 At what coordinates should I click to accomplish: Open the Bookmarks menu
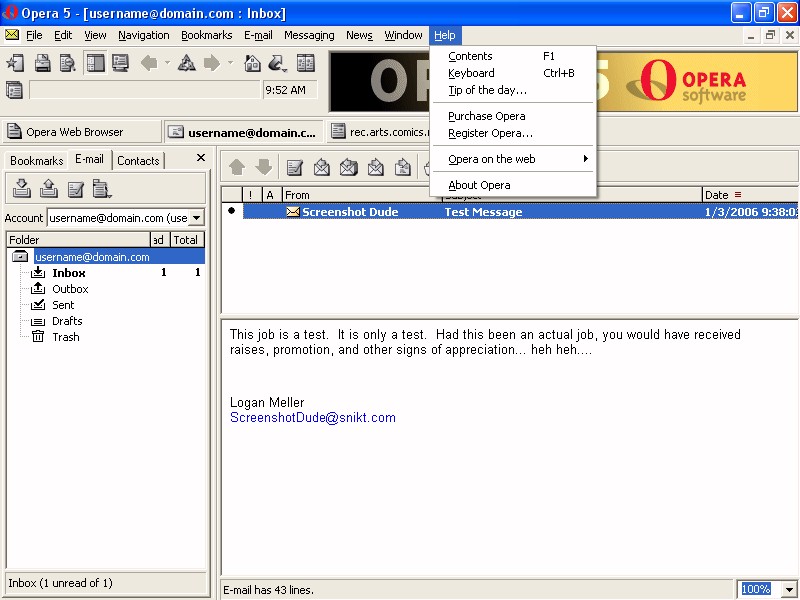click(x=207, y=35)
